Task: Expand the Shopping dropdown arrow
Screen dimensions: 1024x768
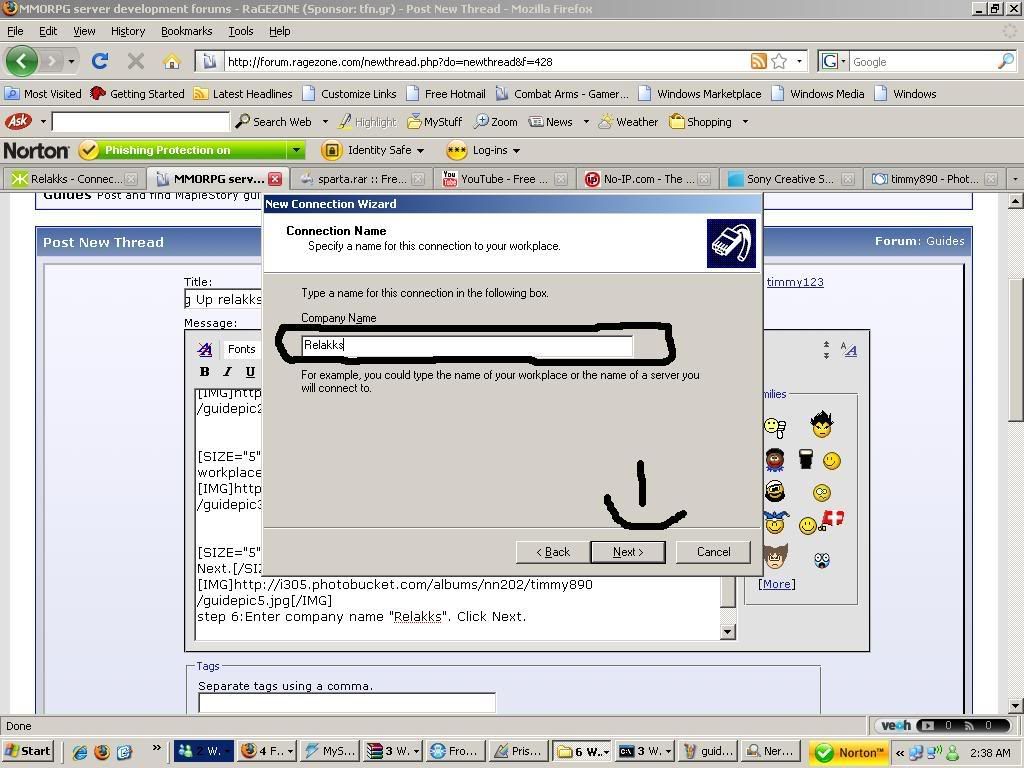Action: coord(745,121)
